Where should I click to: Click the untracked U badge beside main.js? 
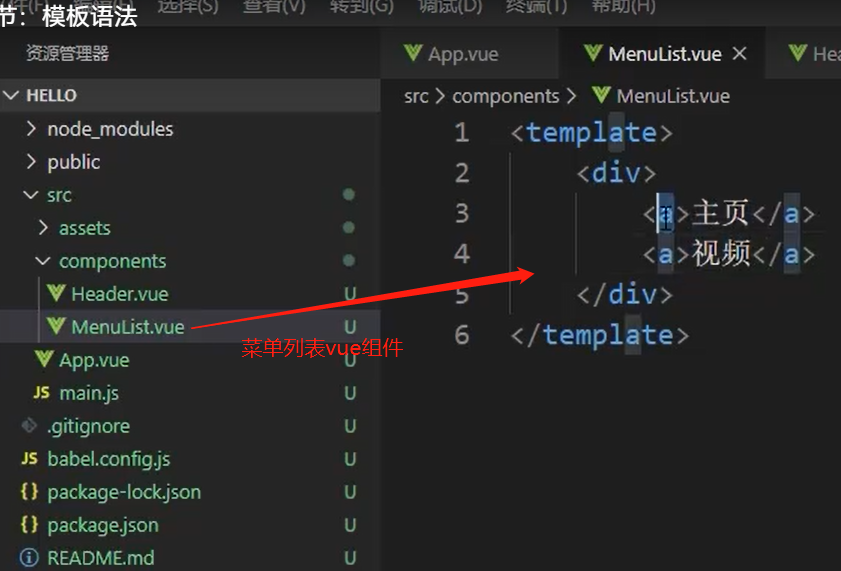(350, 394)
